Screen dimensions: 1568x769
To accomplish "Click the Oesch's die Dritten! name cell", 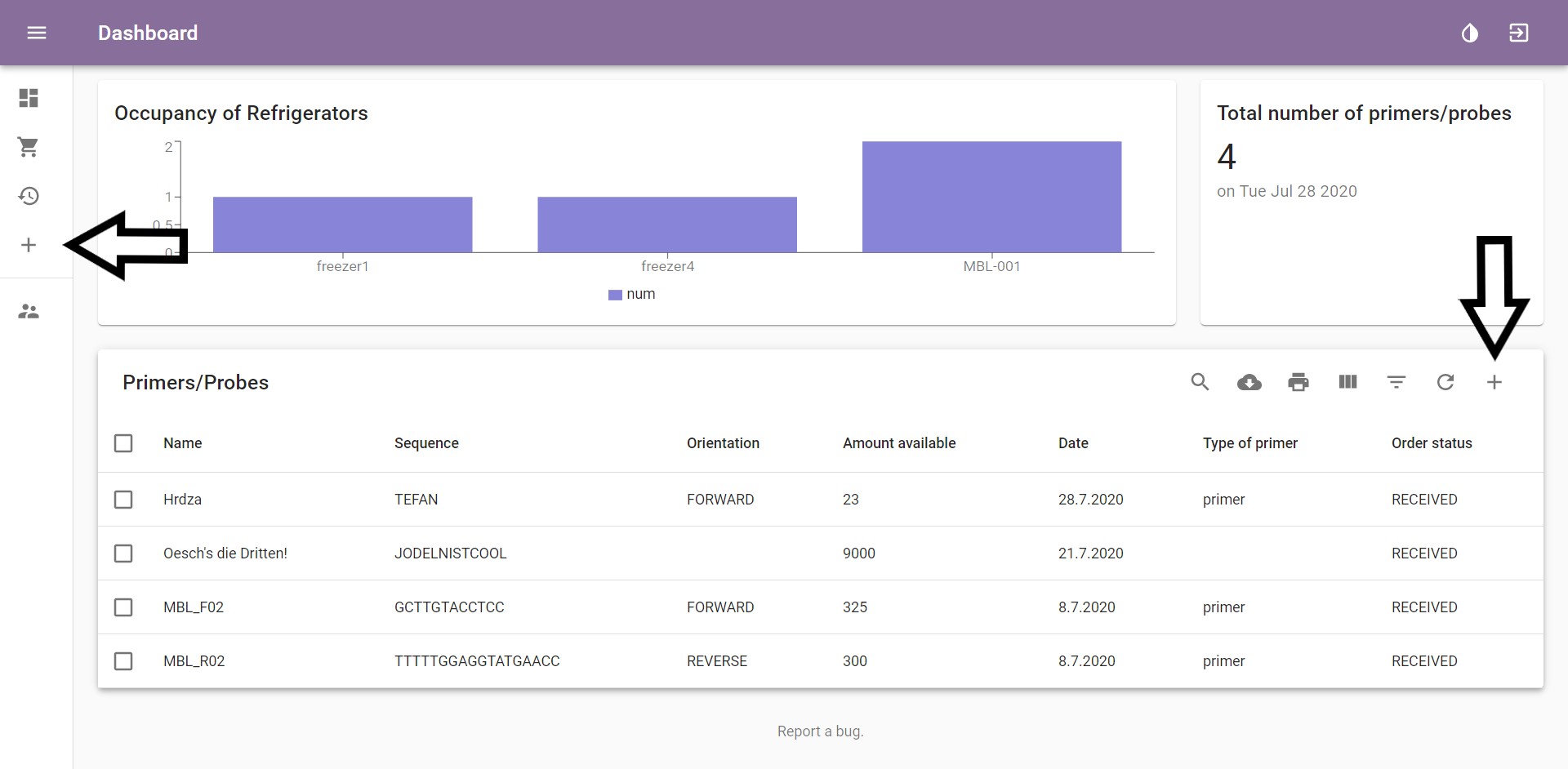I will pyautogui.click(x=225, y=553).
